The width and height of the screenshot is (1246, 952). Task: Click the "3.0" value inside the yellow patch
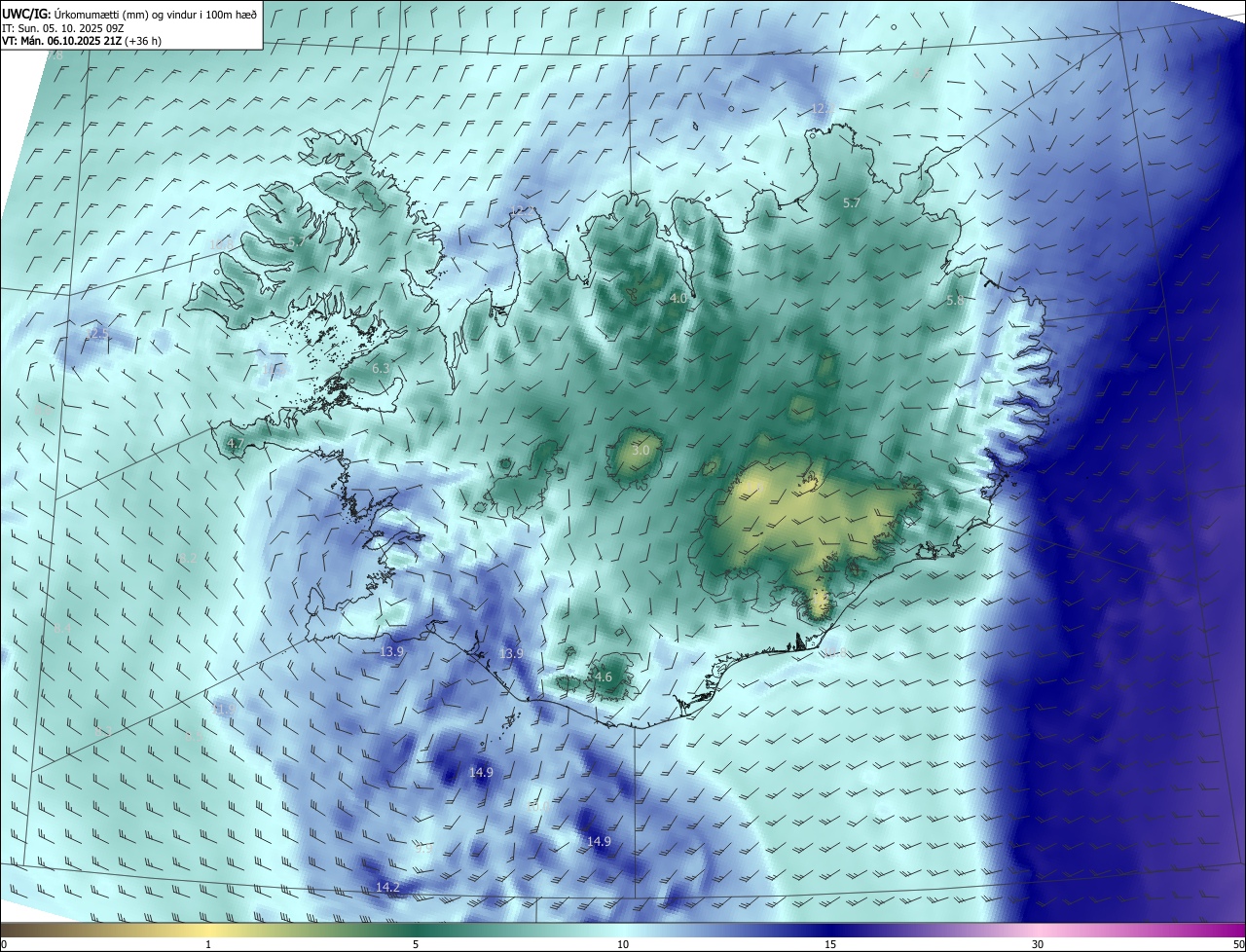click(x=641, y=451)
